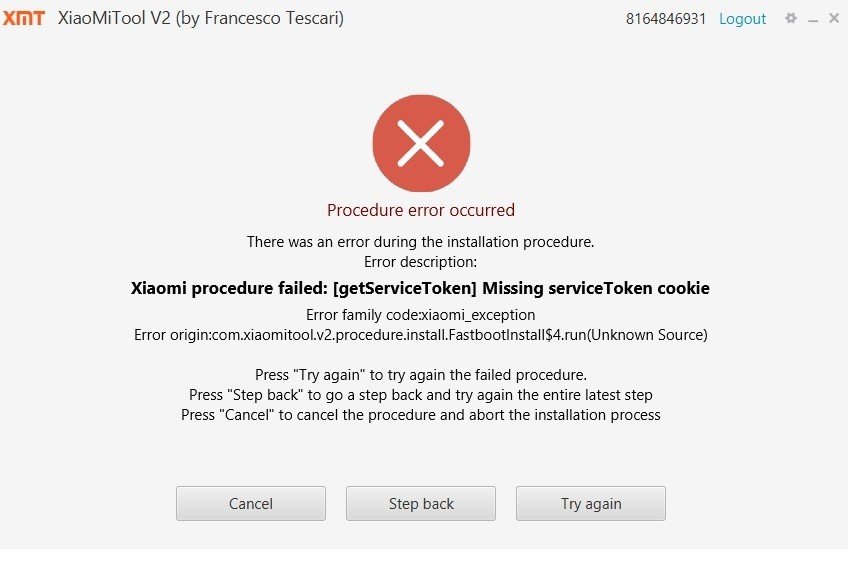Click the instruction line about "Try again"
This screenshot has height=572, width=848.
[x=421, y=375]
